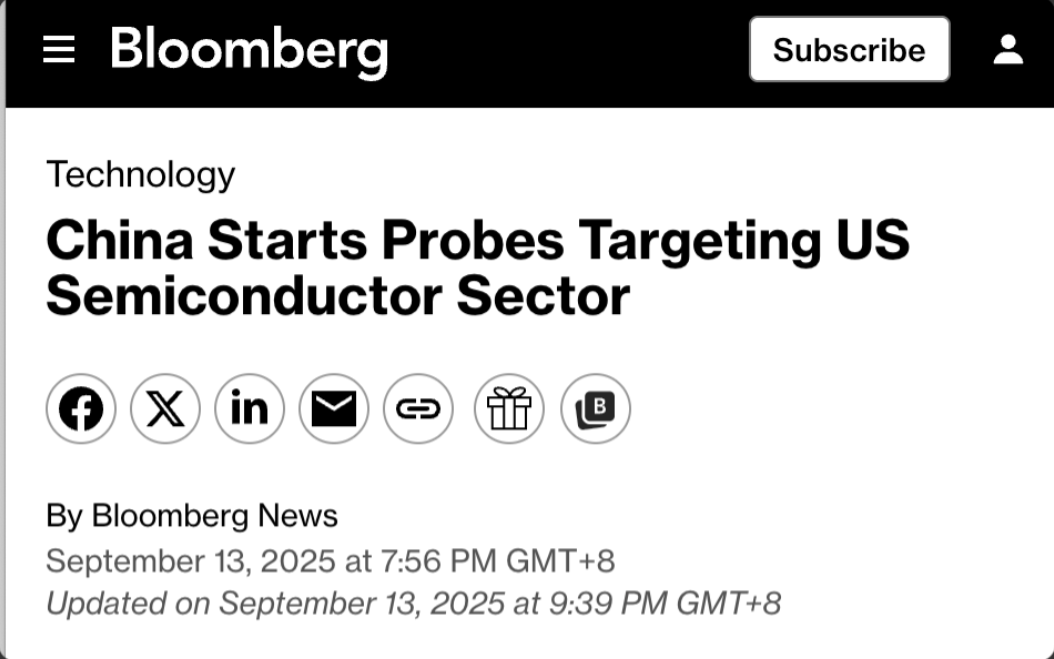
Task: Click the September 13 7:56 PM publish timestamp
Action: coord(330,561)
